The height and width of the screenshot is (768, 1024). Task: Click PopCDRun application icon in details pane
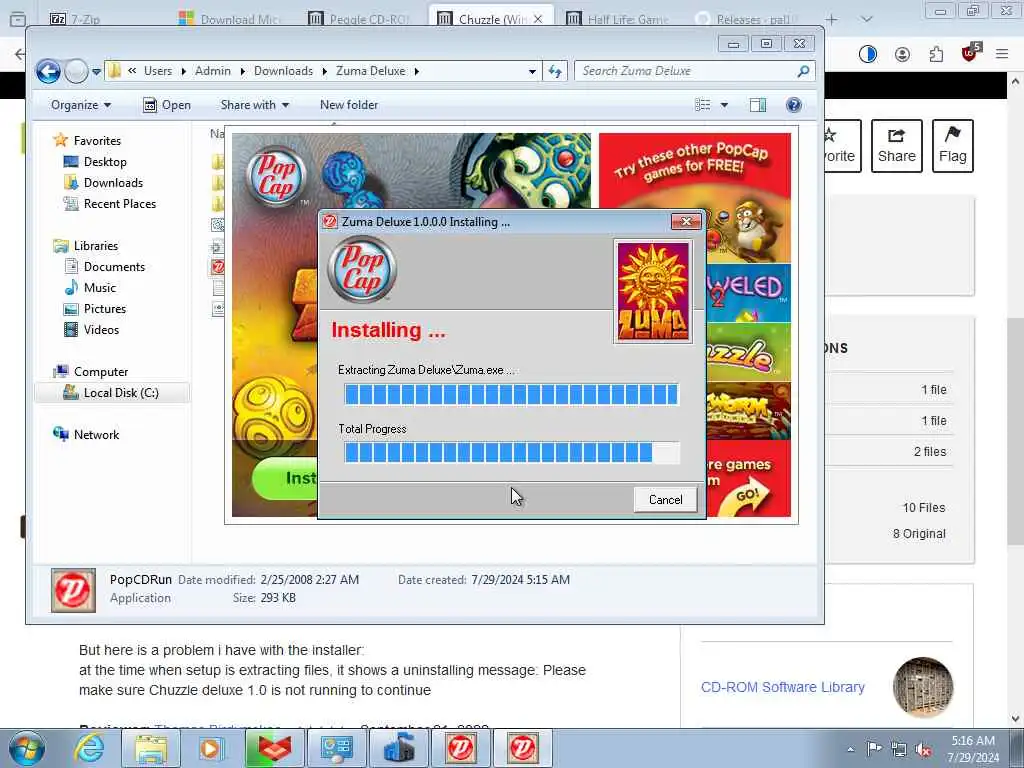click(x=73, y=590)
